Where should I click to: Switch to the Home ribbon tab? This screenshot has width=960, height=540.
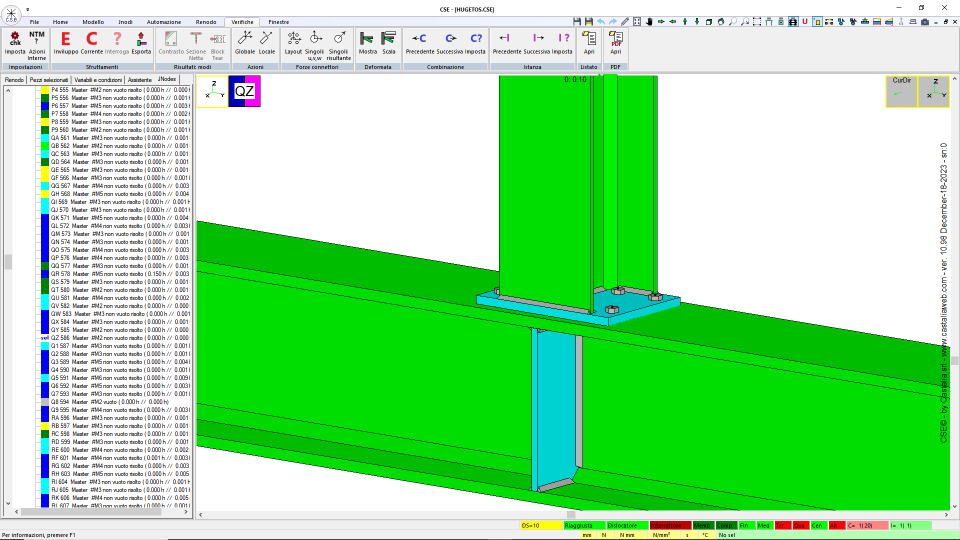coord(60,22)
